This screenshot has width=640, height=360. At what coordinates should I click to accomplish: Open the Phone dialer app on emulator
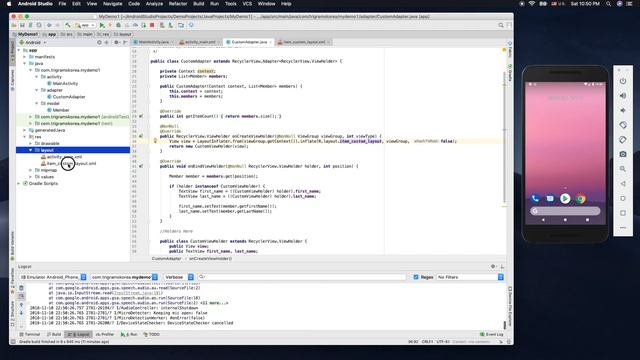coord(535,199)
